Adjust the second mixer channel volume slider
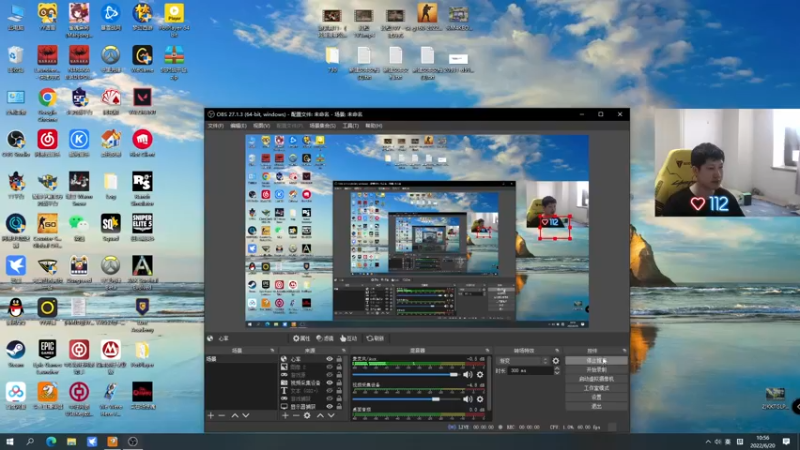The height and width of the screenshot is (450, 800). 437,398
